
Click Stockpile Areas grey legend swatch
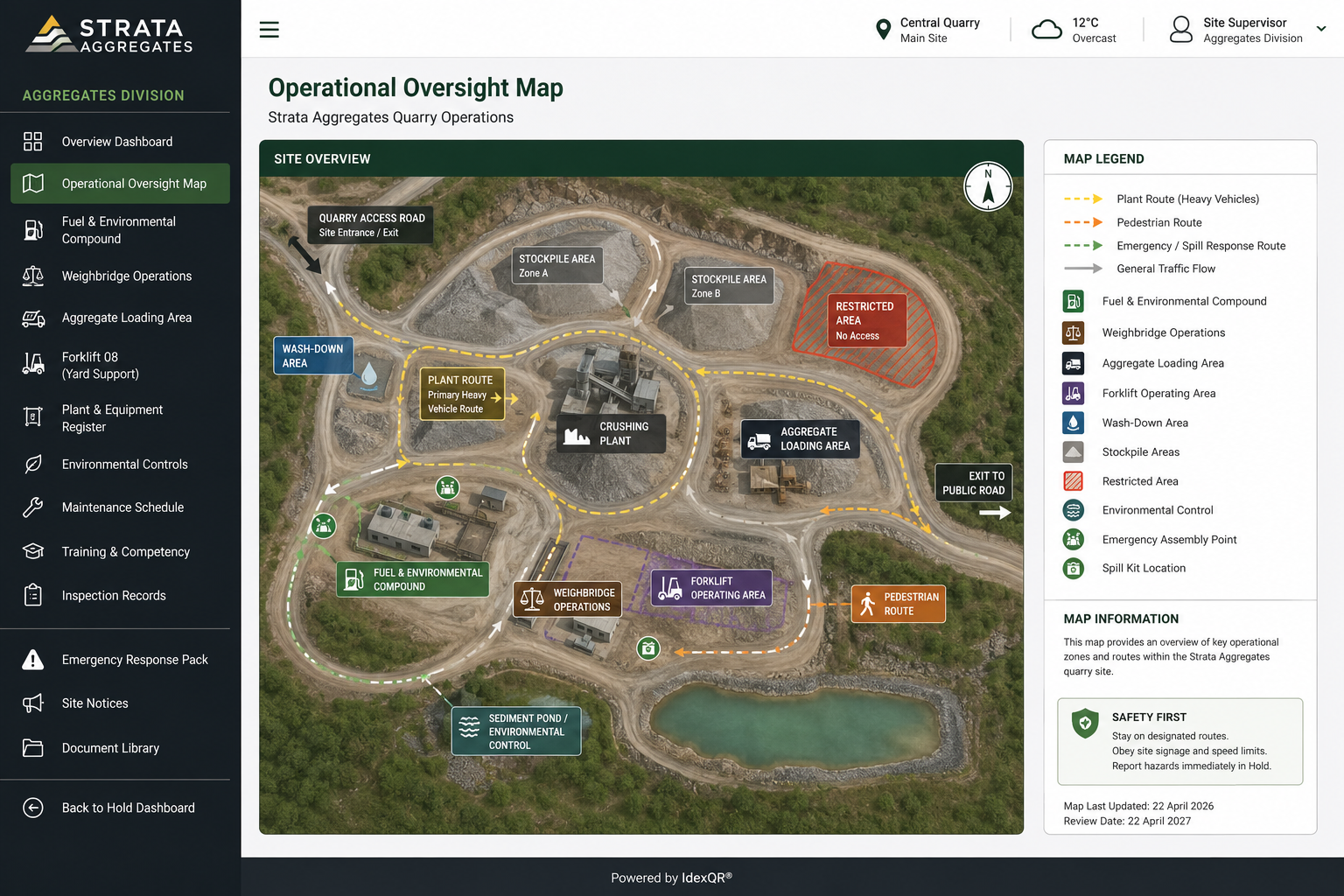point(1074,452)
